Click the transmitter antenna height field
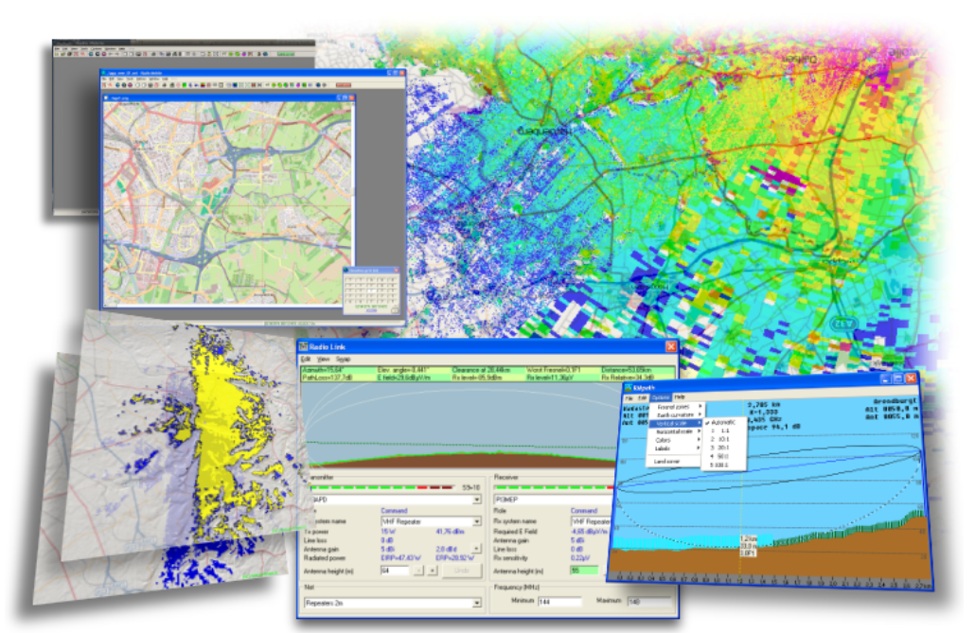Screen dimensions: 975x633 (395, 570)
